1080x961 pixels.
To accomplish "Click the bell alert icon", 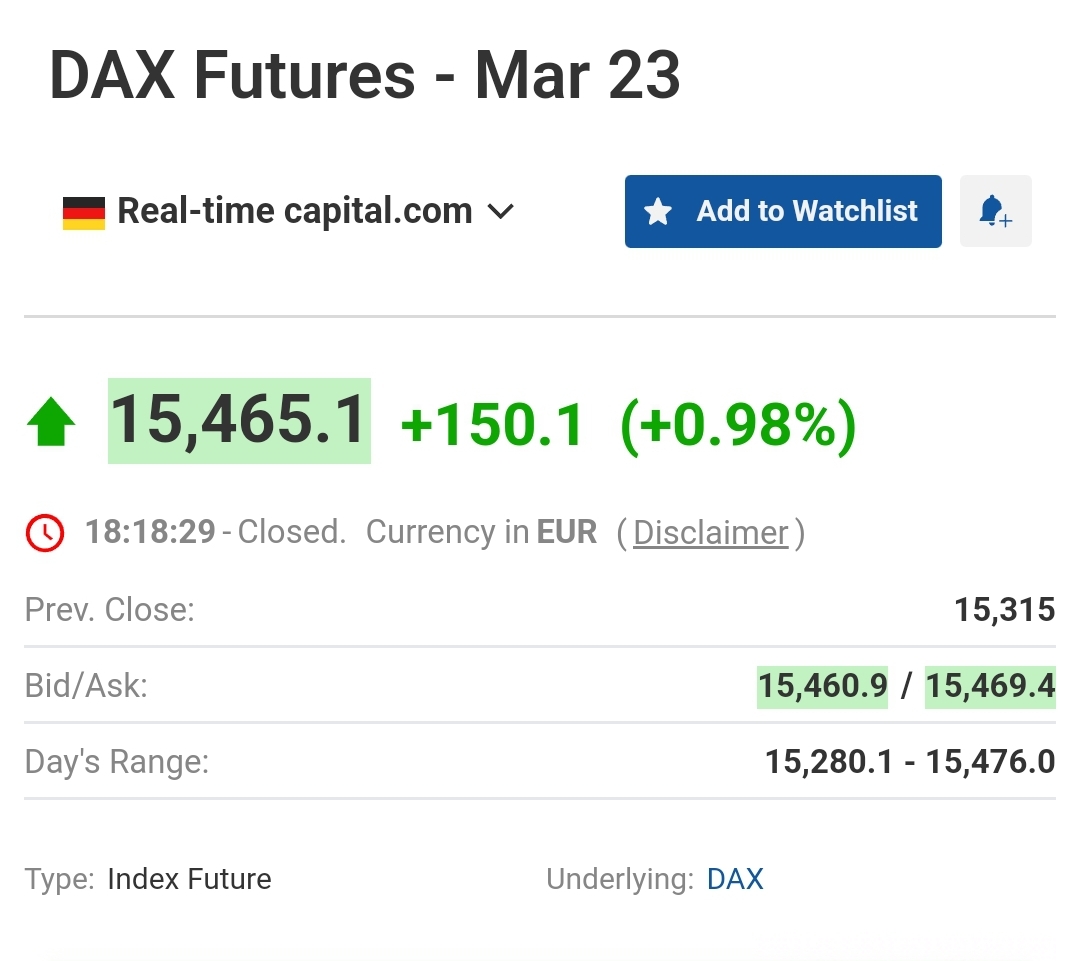I will (995, 211).
